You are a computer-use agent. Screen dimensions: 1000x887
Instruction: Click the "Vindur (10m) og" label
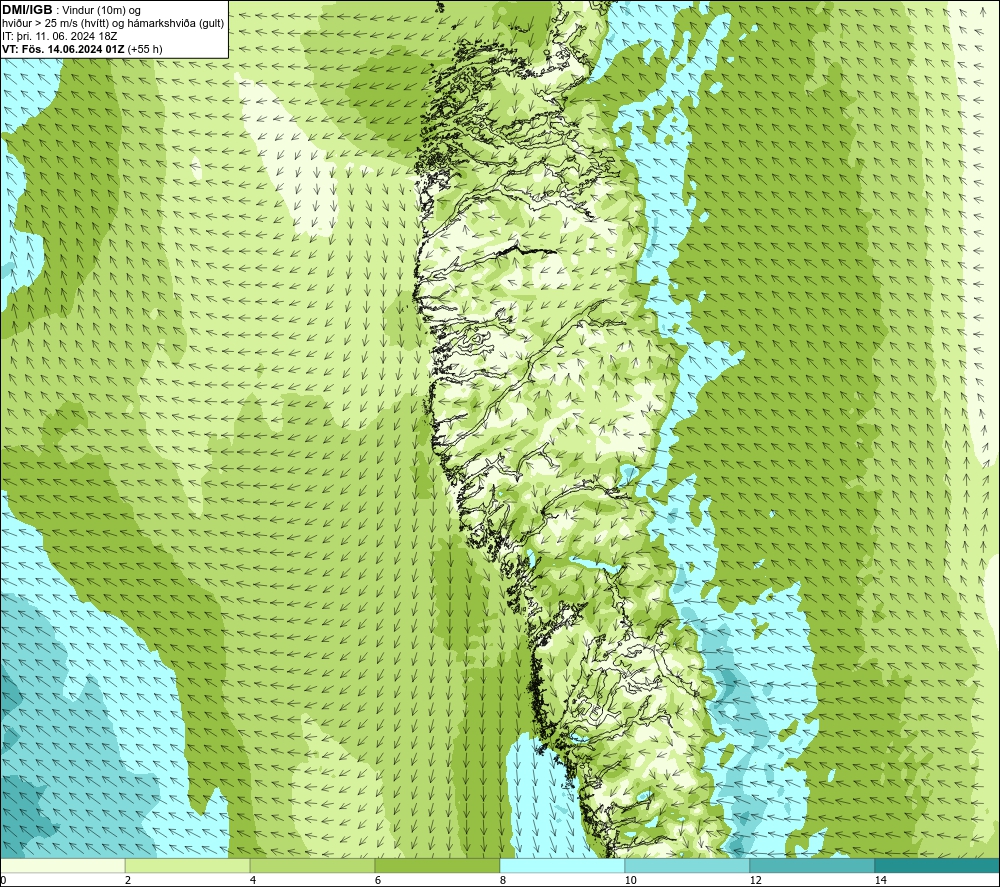[102, 10]
